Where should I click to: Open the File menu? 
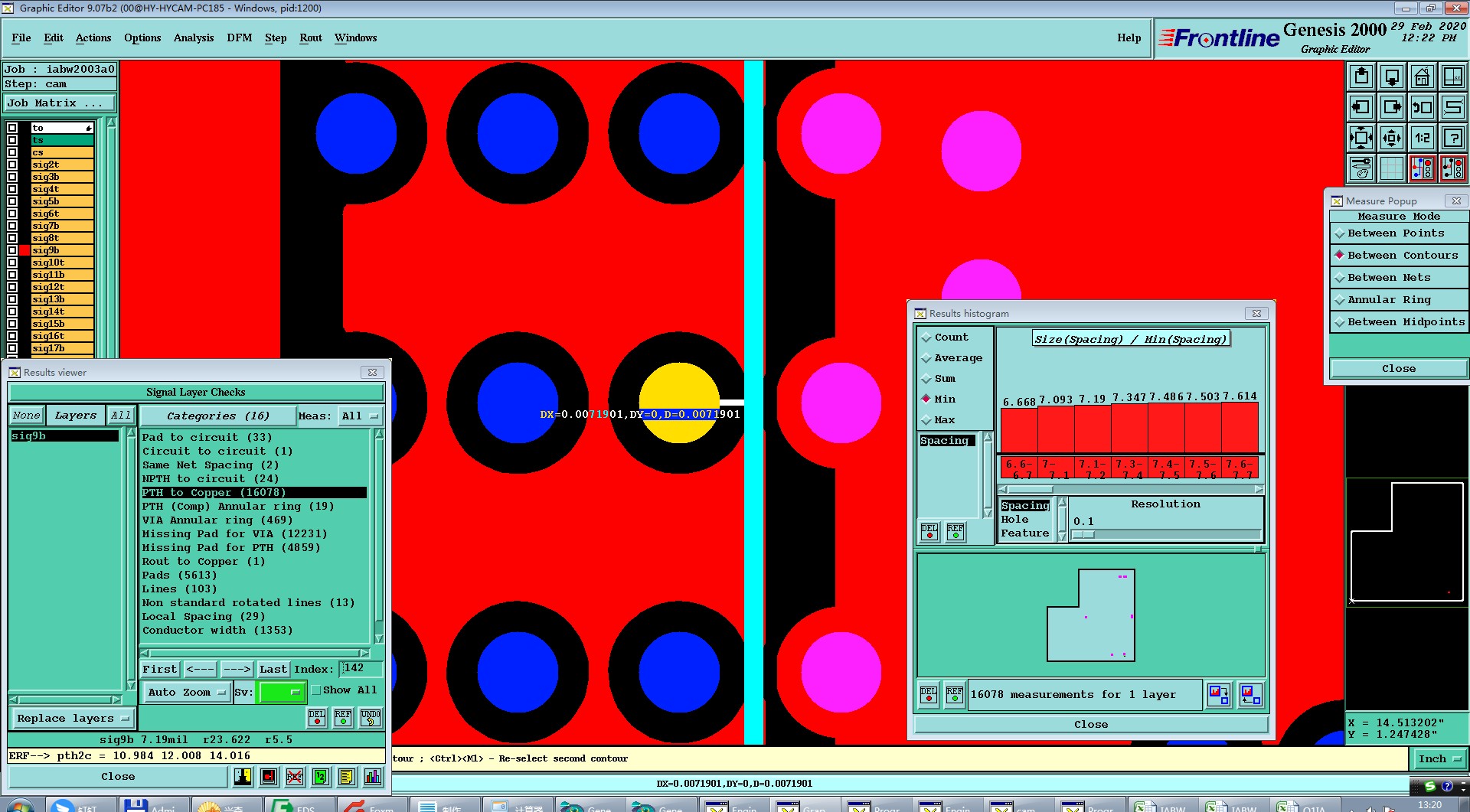[x=21, y=38]
